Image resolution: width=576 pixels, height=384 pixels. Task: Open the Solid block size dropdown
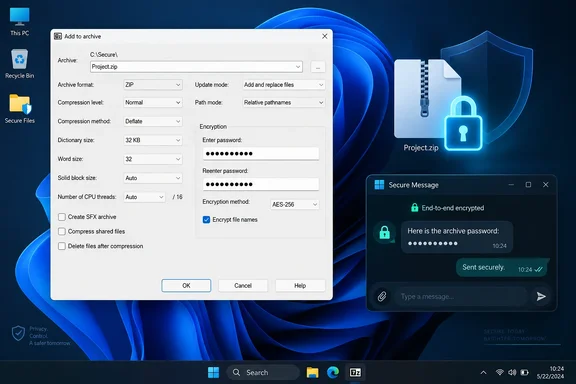[x=152, y=178]
